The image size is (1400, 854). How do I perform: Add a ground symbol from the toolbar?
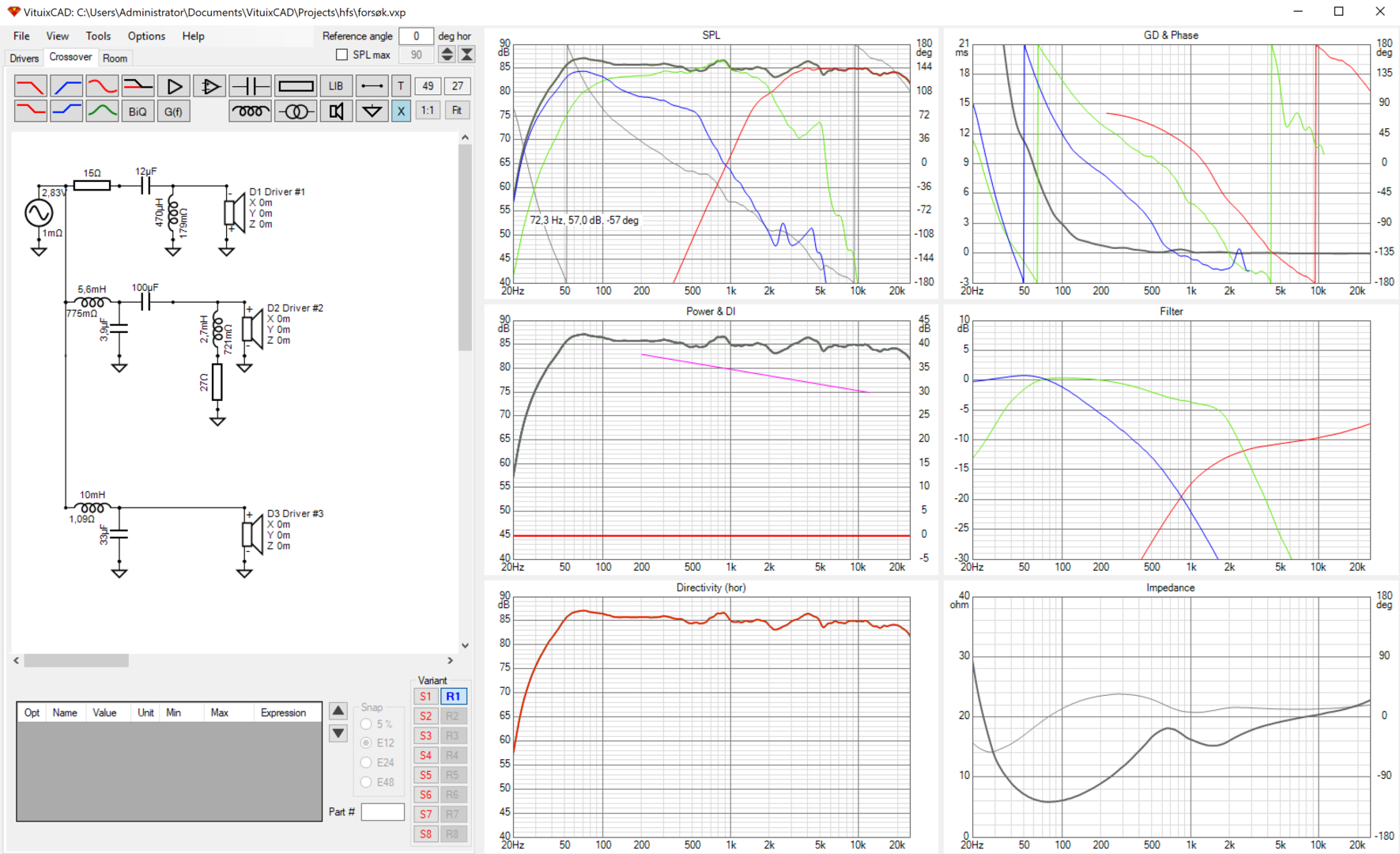372,111
